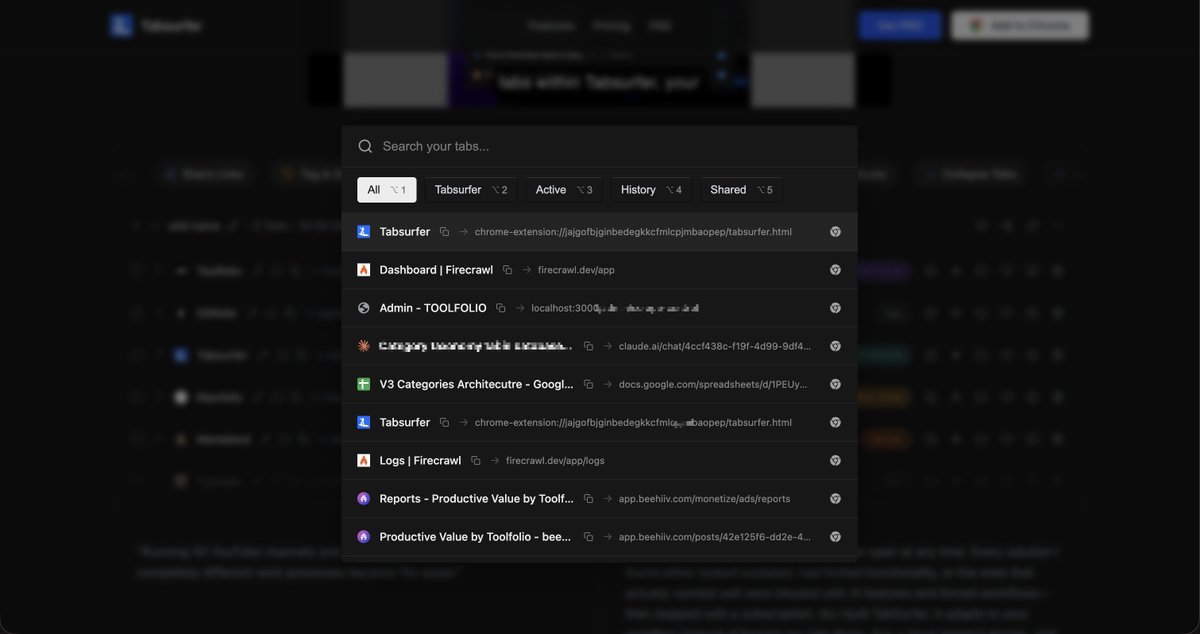
Task: Click blurred 'Add to Chrome' button in background
Action: 1019,26
